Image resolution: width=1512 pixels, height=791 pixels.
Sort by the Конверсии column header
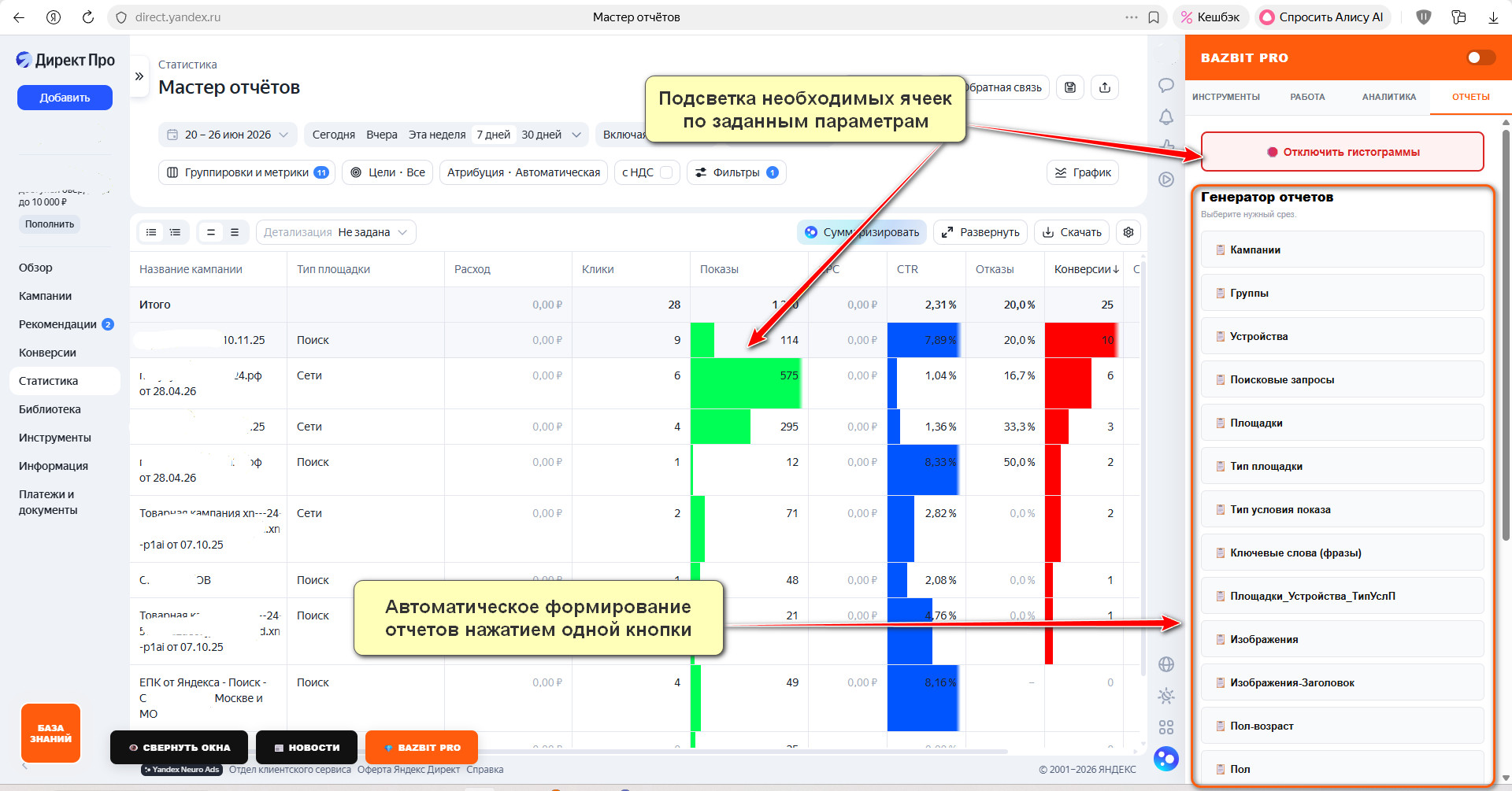[1086, 269]
